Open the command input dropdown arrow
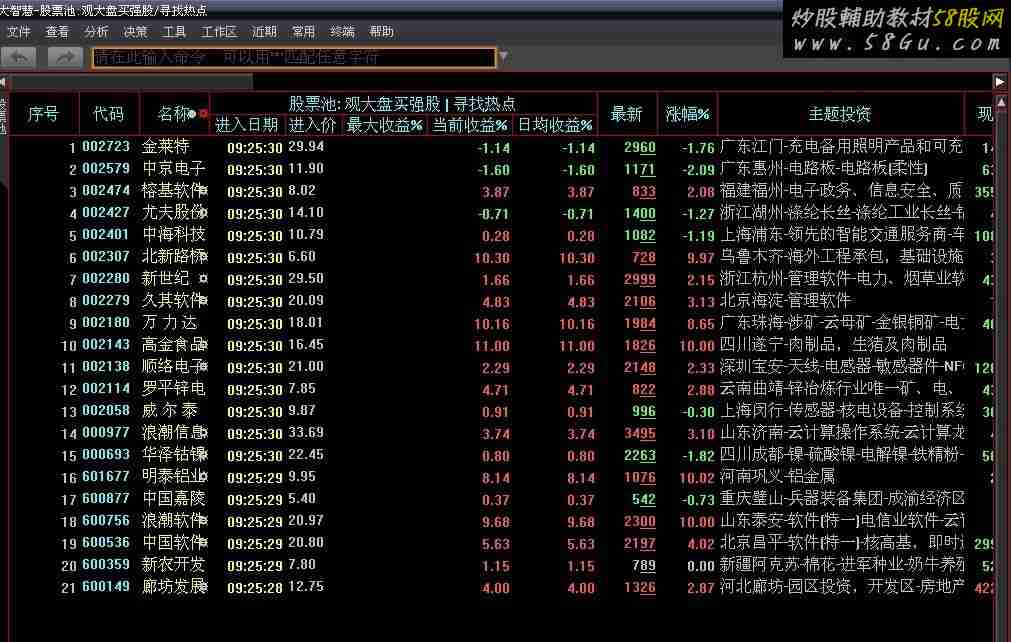The width and height of the screenshot is (1011, 642). coord(504,57)
